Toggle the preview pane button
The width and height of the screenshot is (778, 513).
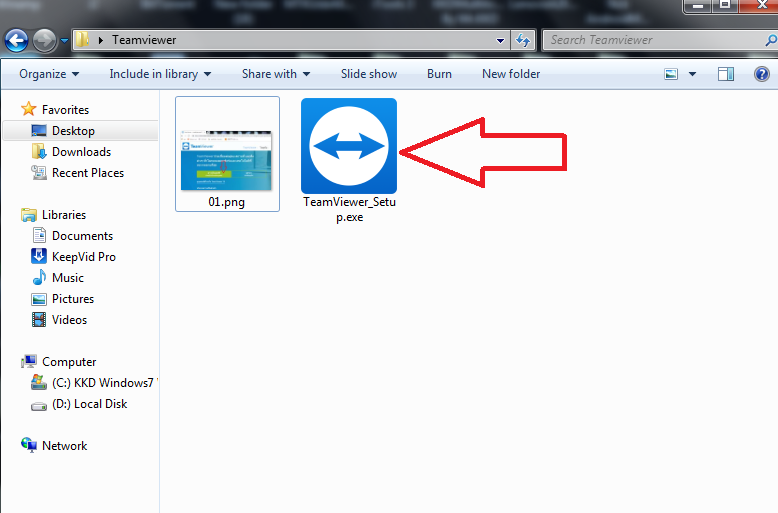[x=726, y=74]
